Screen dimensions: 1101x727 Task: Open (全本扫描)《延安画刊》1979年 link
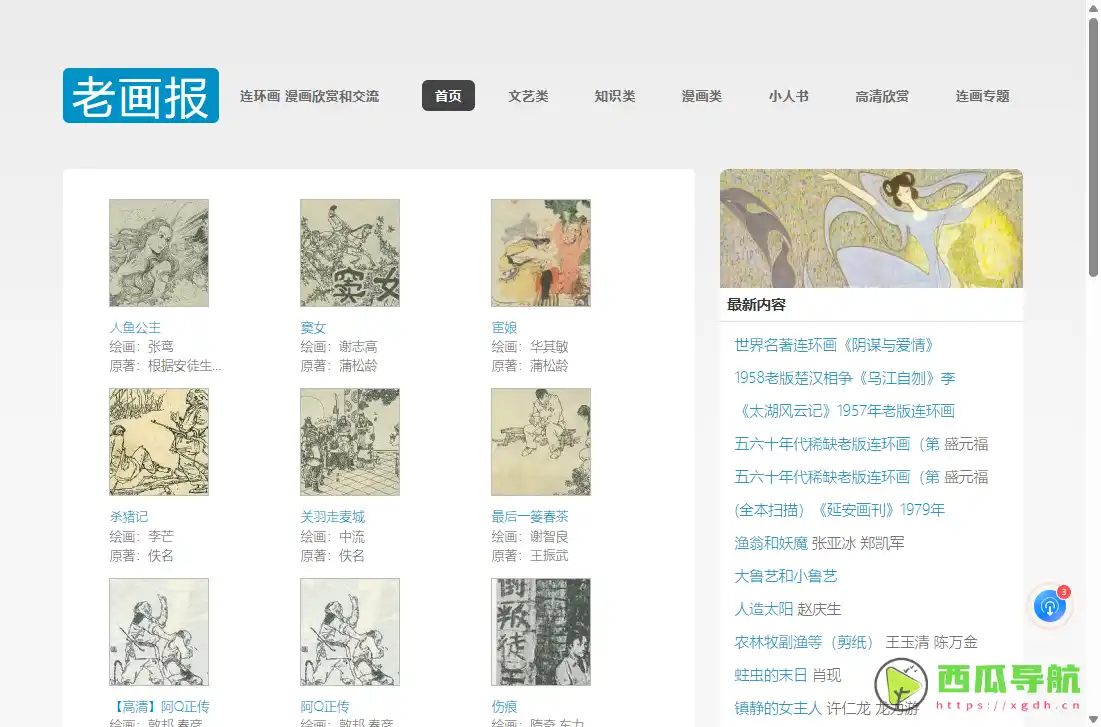tap(839, 510)
